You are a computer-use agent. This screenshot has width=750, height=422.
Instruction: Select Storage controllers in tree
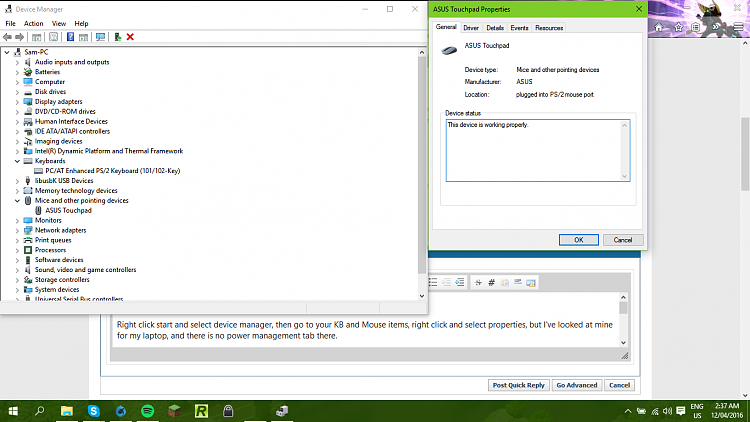click(x=62, y=280)
